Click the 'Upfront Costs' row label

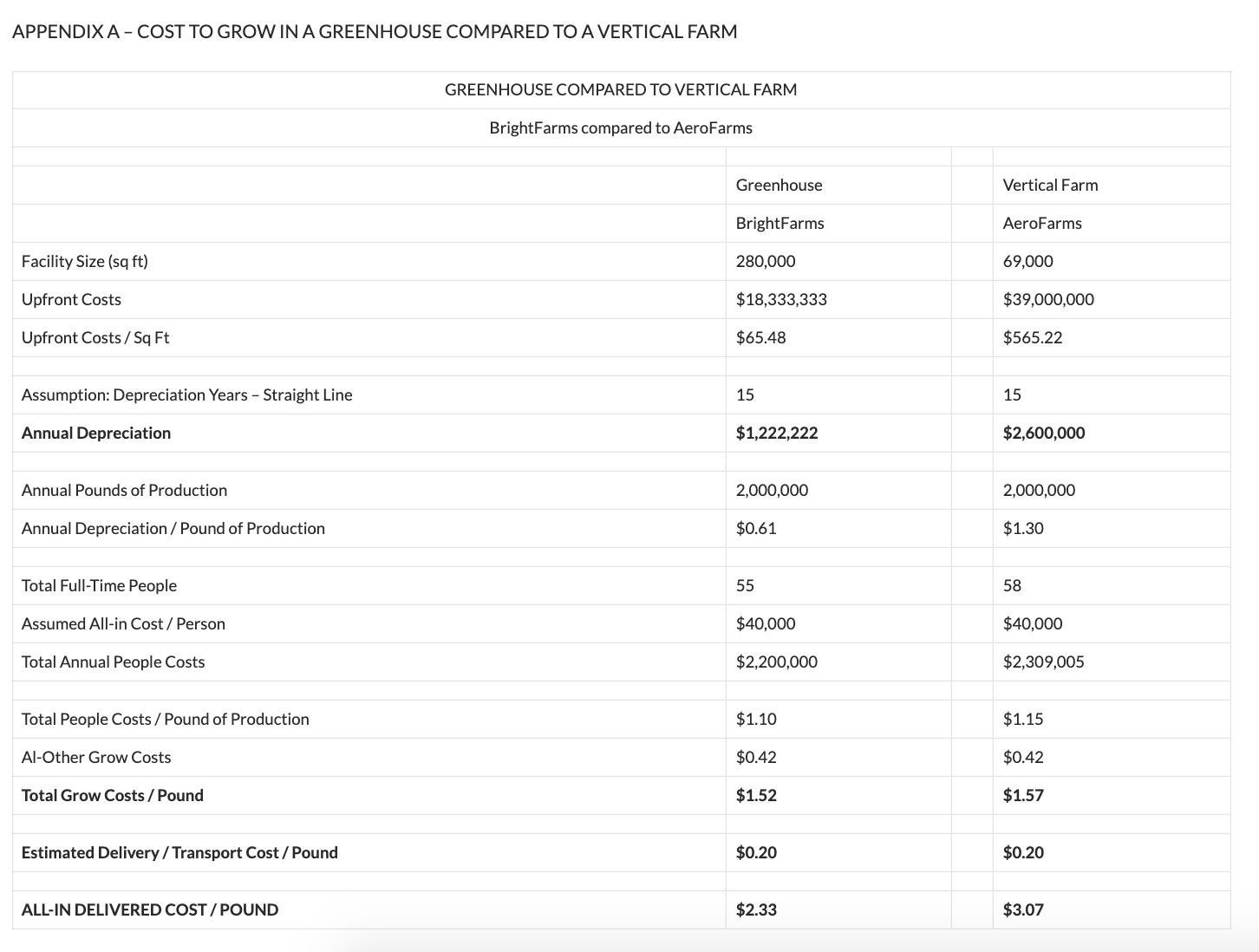point(71,299)
